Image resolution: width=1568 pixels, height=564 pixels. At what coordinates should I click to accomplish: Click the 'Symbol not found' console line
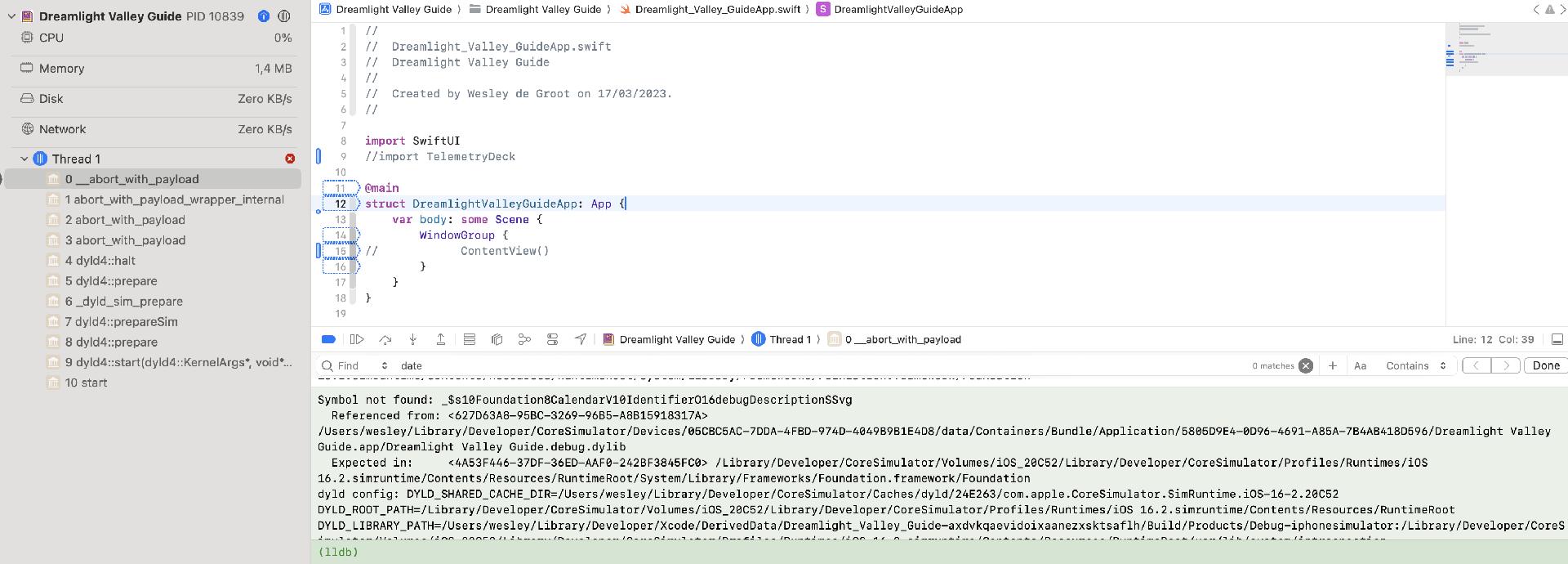coord(585,400)
